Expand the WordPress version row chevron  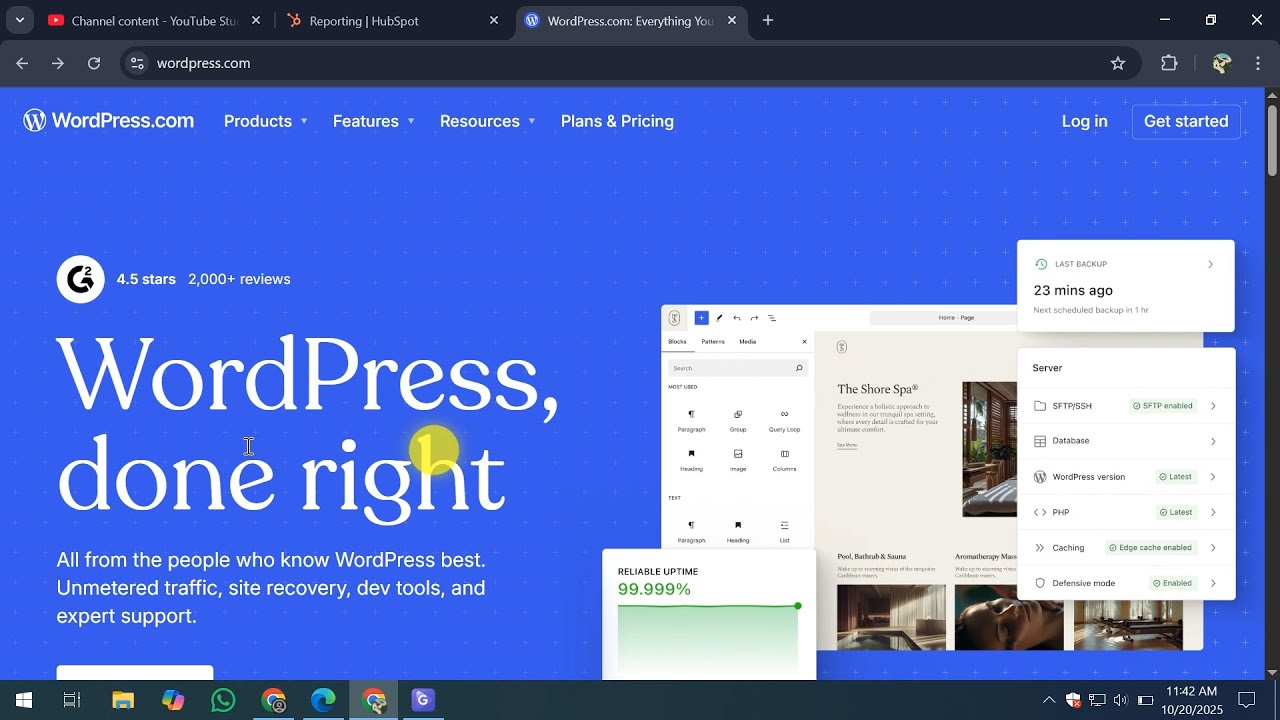(x=1213, y=477)
